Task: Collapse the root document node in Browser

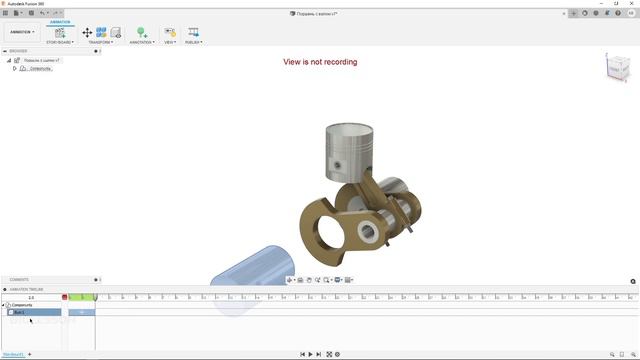Action: [x=9, y=60]
